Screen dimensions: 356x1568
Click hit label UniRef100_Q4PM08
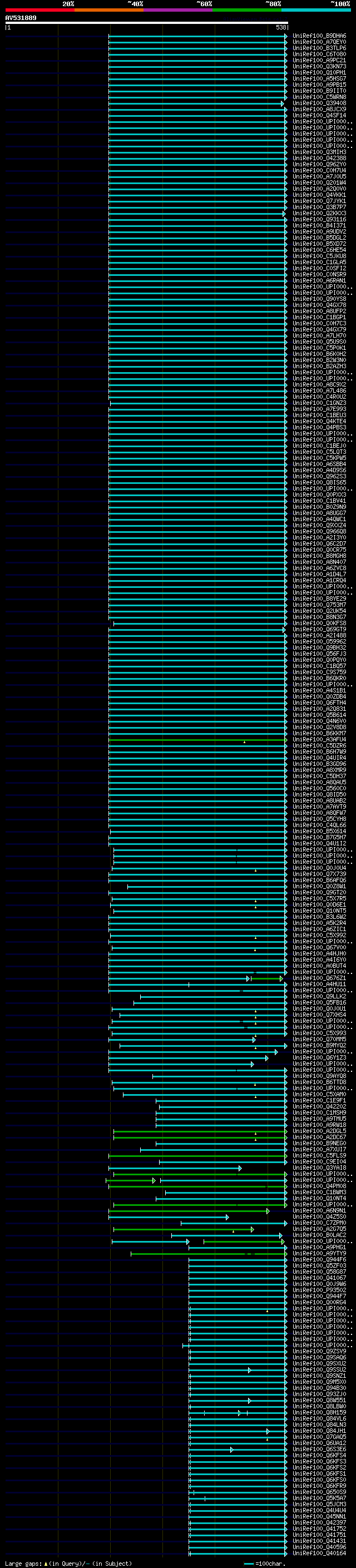pyautogui.click(x=319, y=1186)
